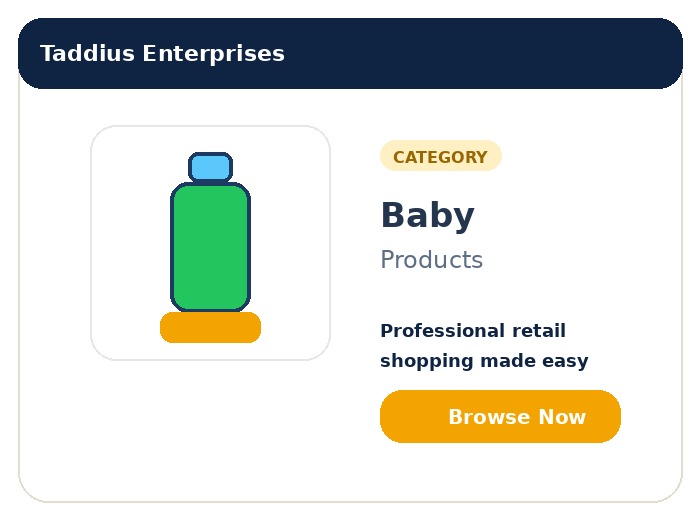Click the empty white area below the product image
Viewport: 700px width, 520px height.
pos(210,430)
